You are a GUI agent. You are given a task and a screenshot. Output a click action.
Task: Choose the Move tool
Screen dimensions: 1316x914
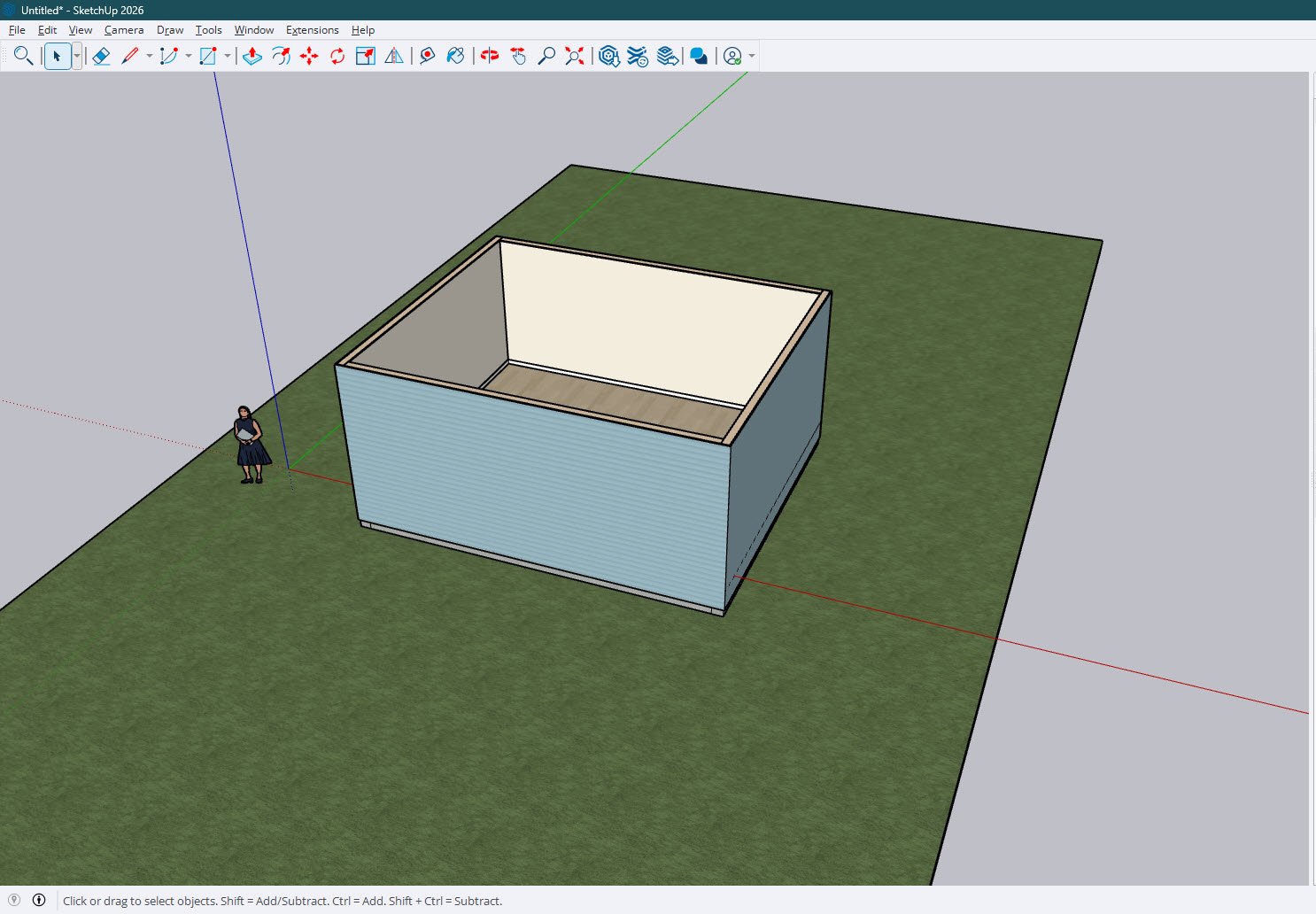(x=309, y=57)
